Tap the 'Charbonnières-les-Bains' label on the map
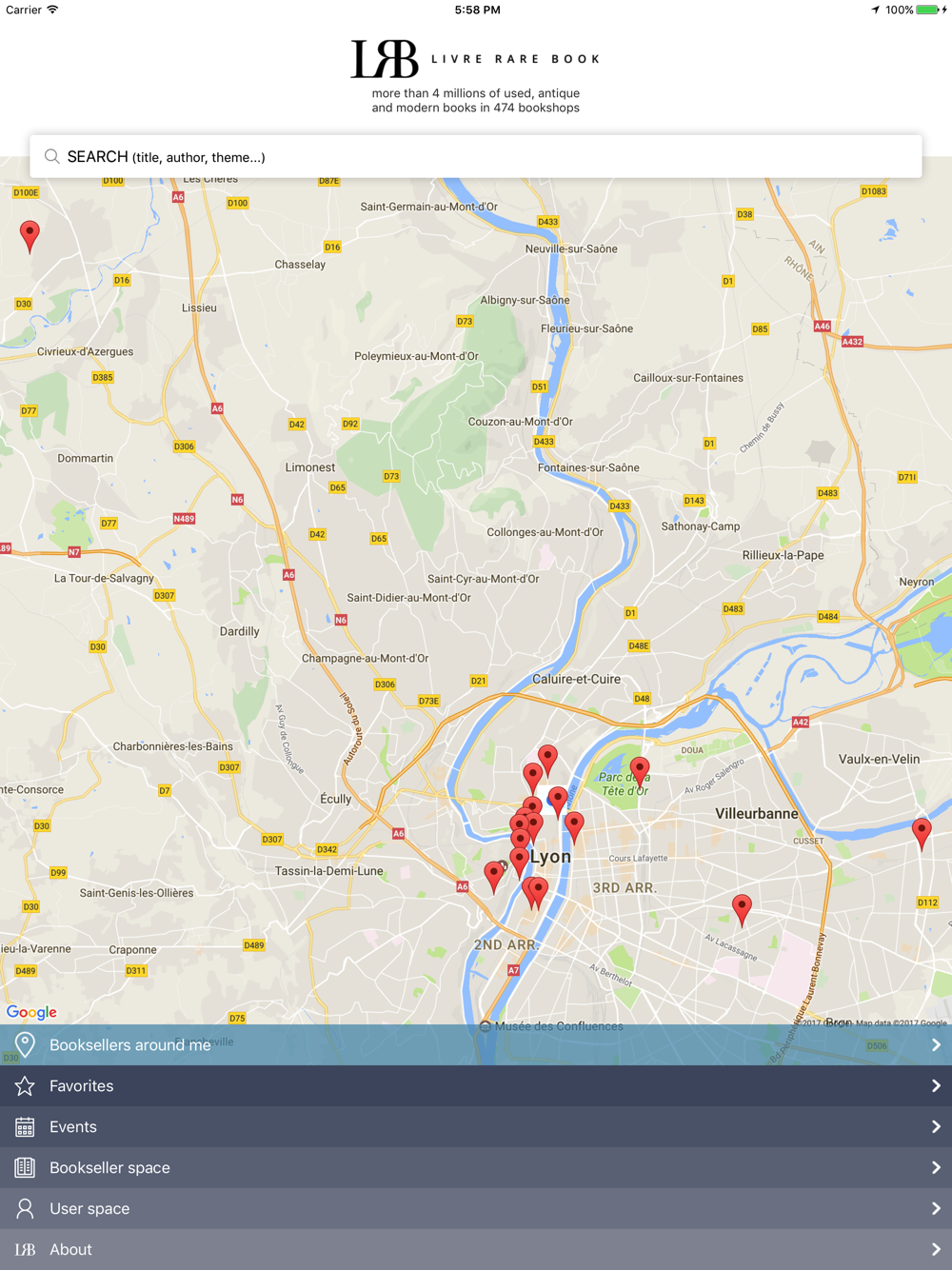 173,746
